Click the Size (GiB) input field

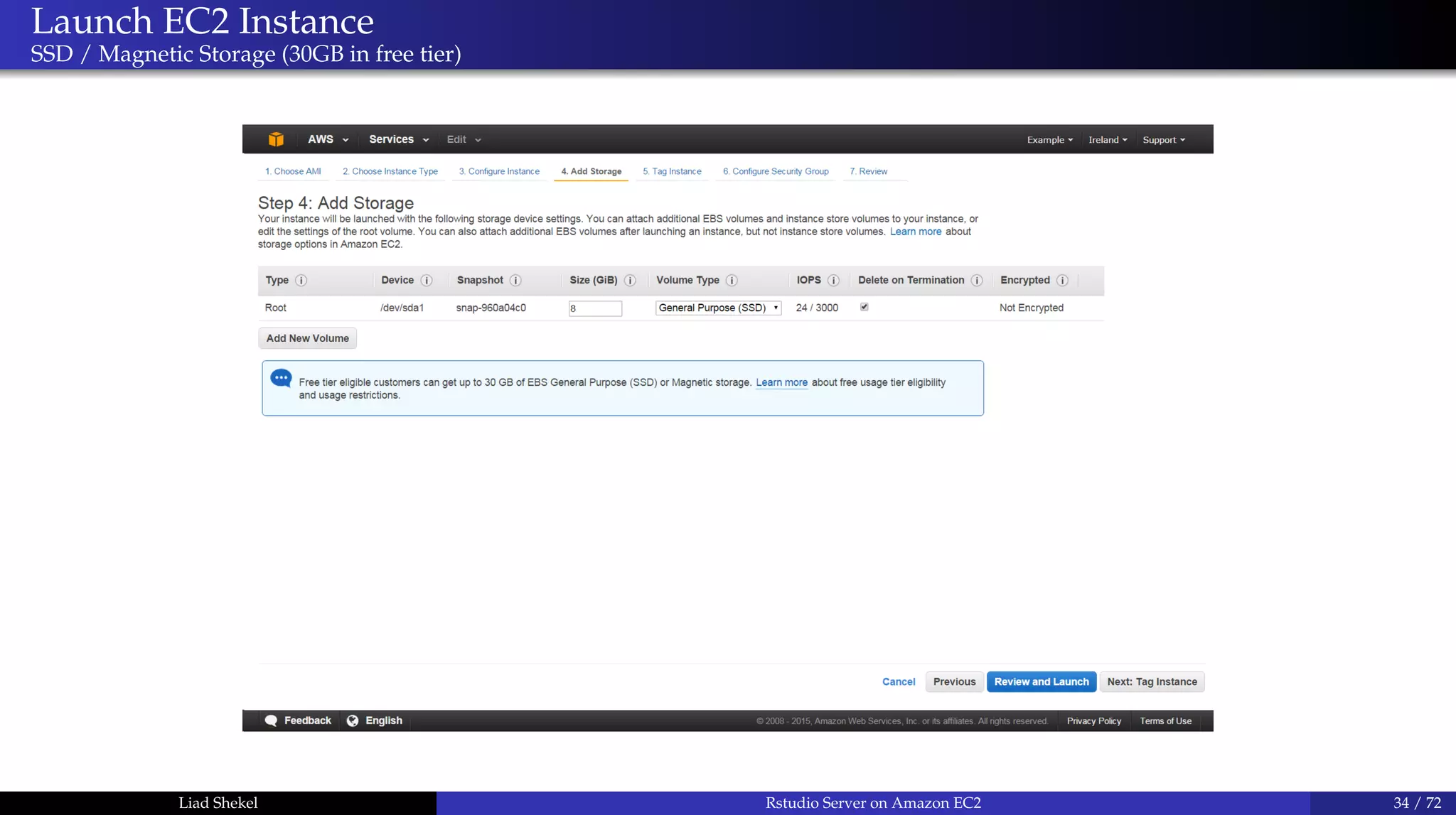(595, 308)
